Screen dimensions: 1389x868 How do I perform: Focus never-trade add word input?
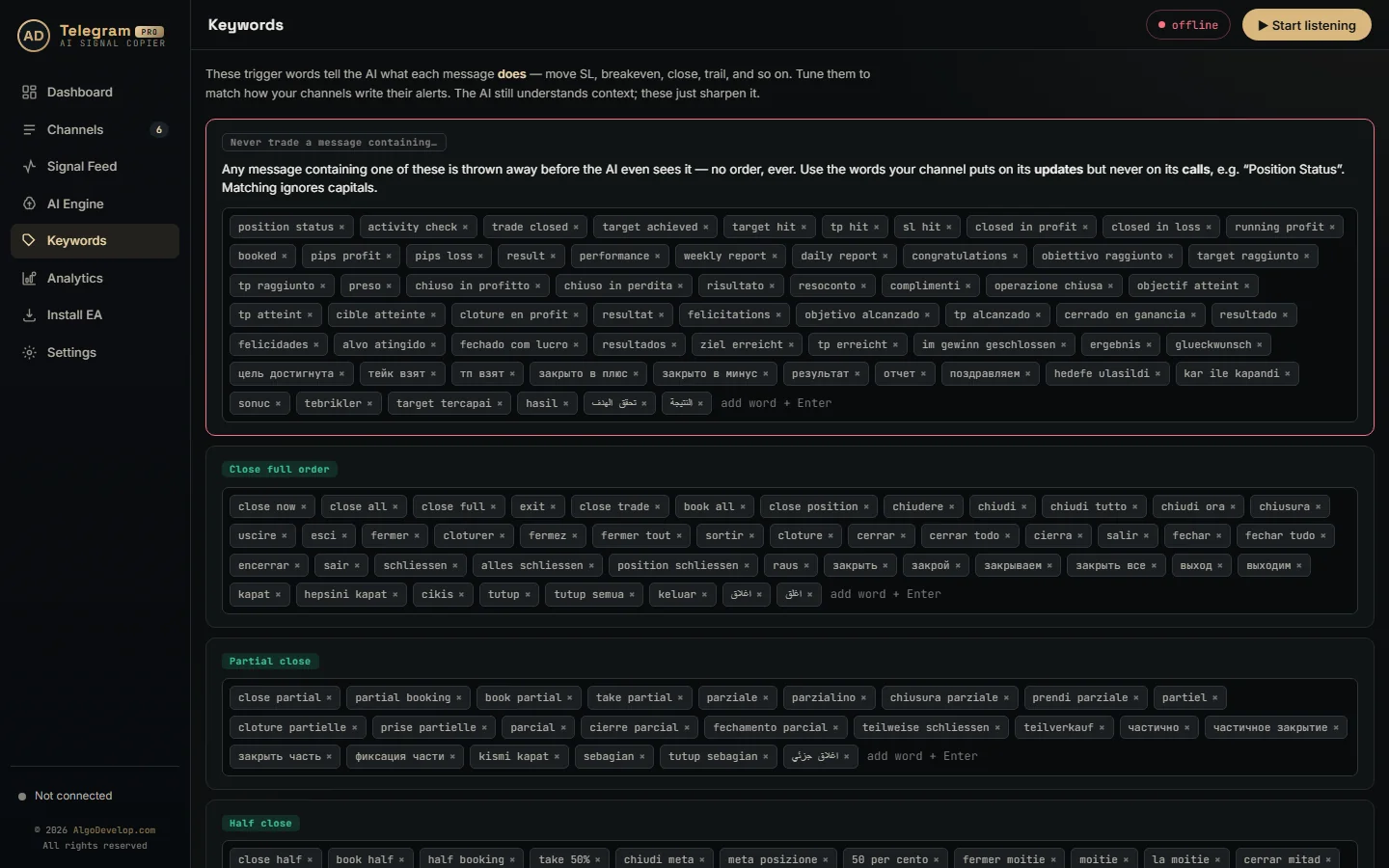pos(776,403)
